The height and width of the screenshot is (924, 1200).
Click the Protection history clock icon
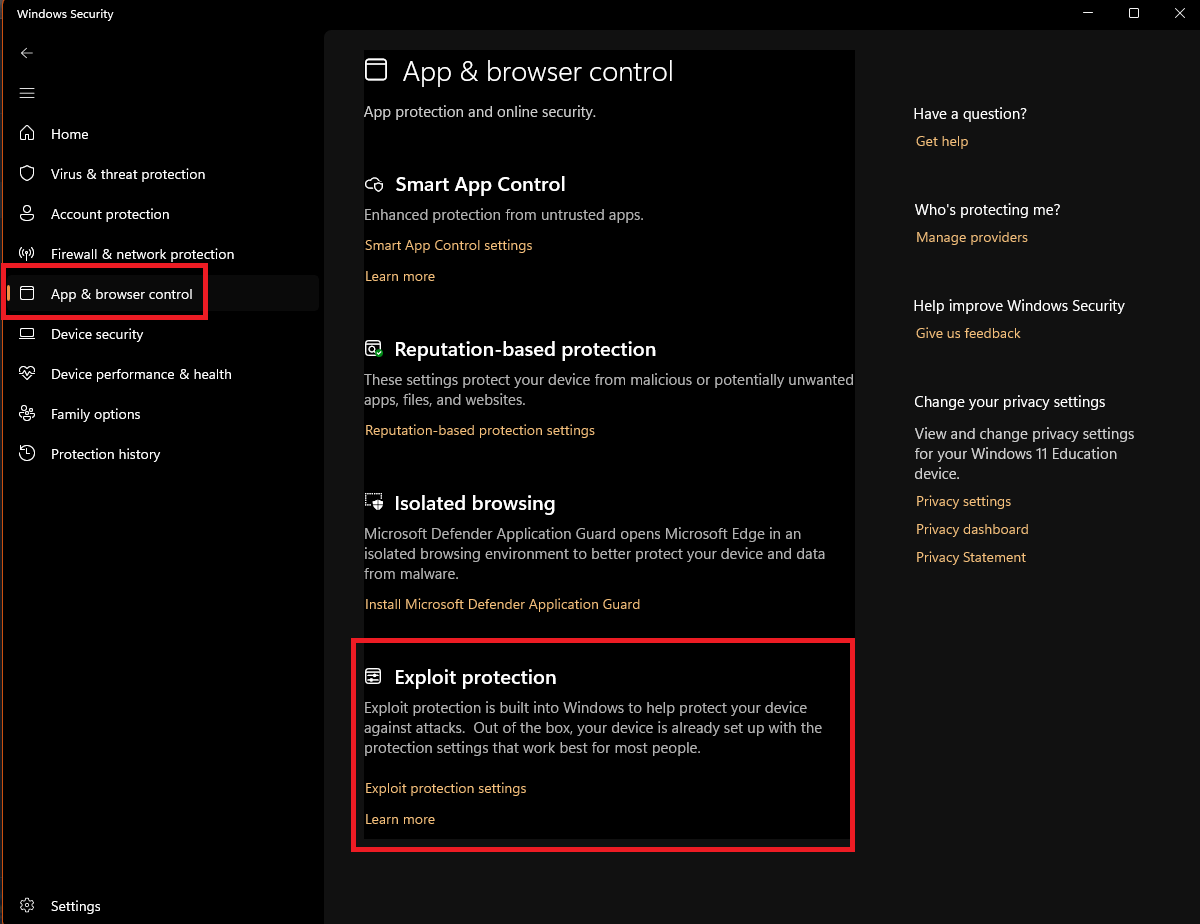click(x=28, y=454)
